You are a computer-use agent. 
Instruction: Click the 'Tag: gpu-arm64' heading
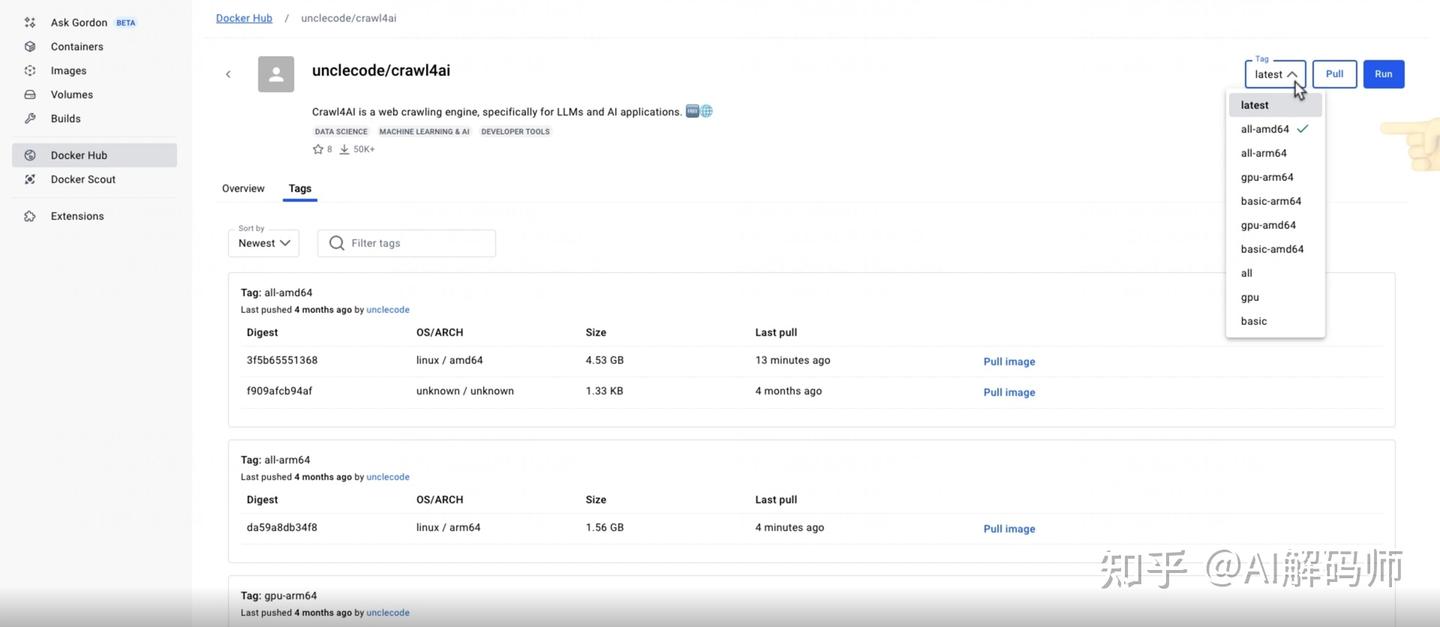coord(279,596)
